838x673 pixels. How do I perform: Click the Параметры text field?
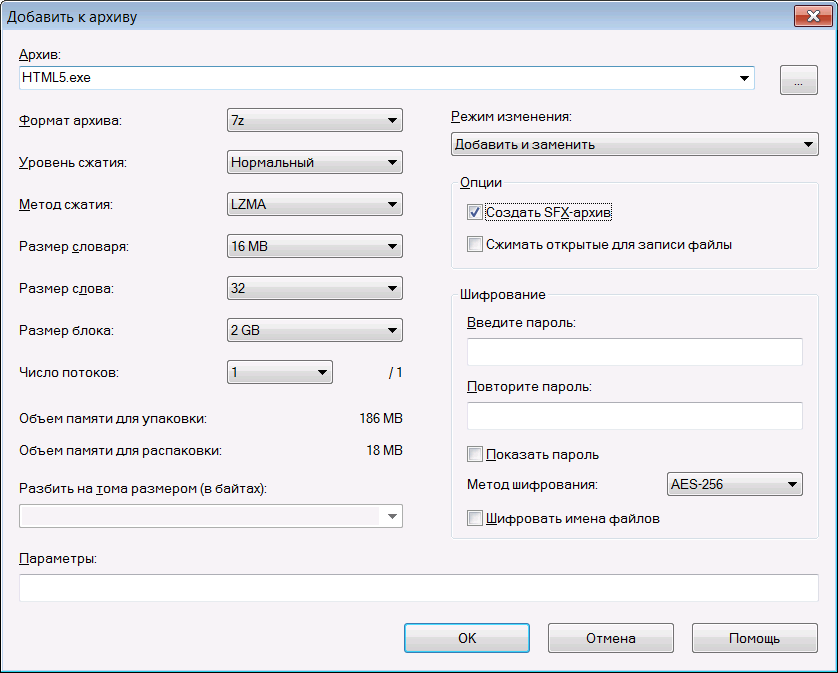click(418, 587)
